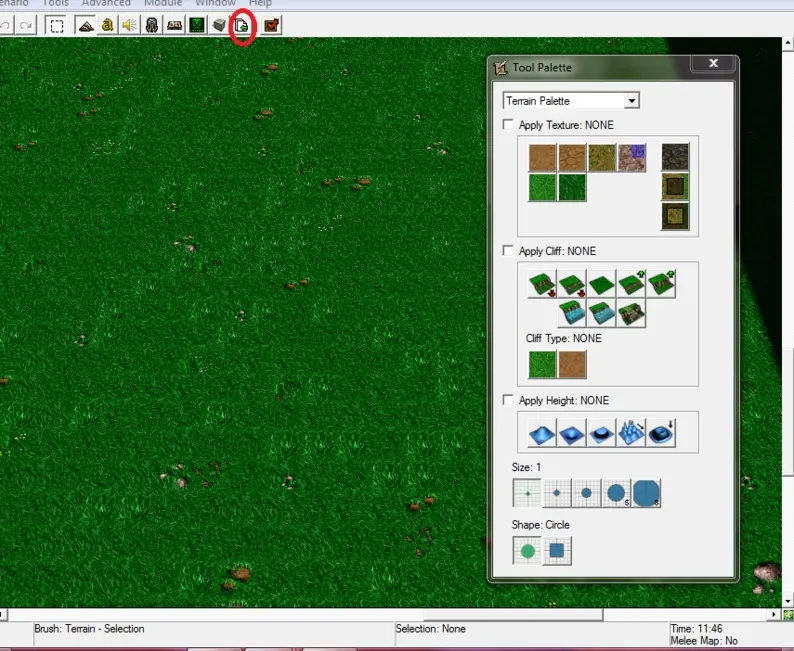Enable the Apply Height checkbox
The image size is (794, 651).
[x=507, y=400]
